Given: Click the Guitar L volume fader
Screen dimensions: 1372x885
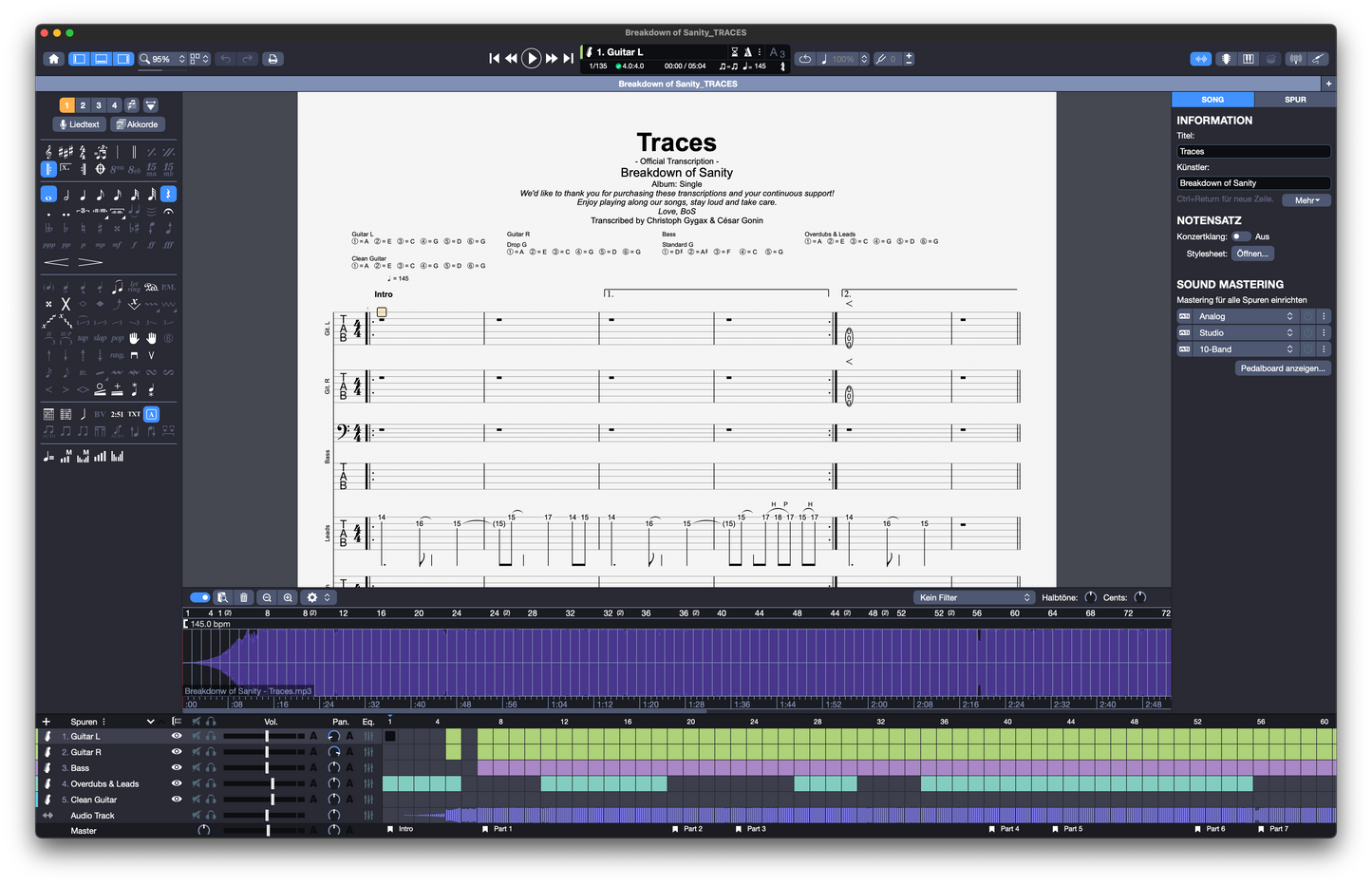Looking at the screenshot, I should (x=267, y=736).
